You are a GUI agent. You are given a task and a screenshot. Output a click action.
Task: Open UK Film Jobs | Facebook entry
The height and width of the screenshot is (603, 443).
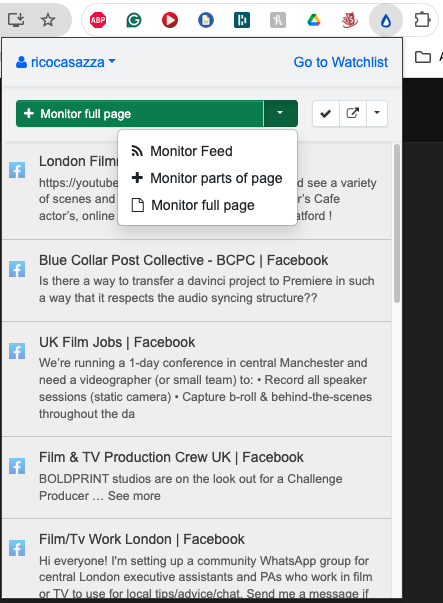point(117,342)
